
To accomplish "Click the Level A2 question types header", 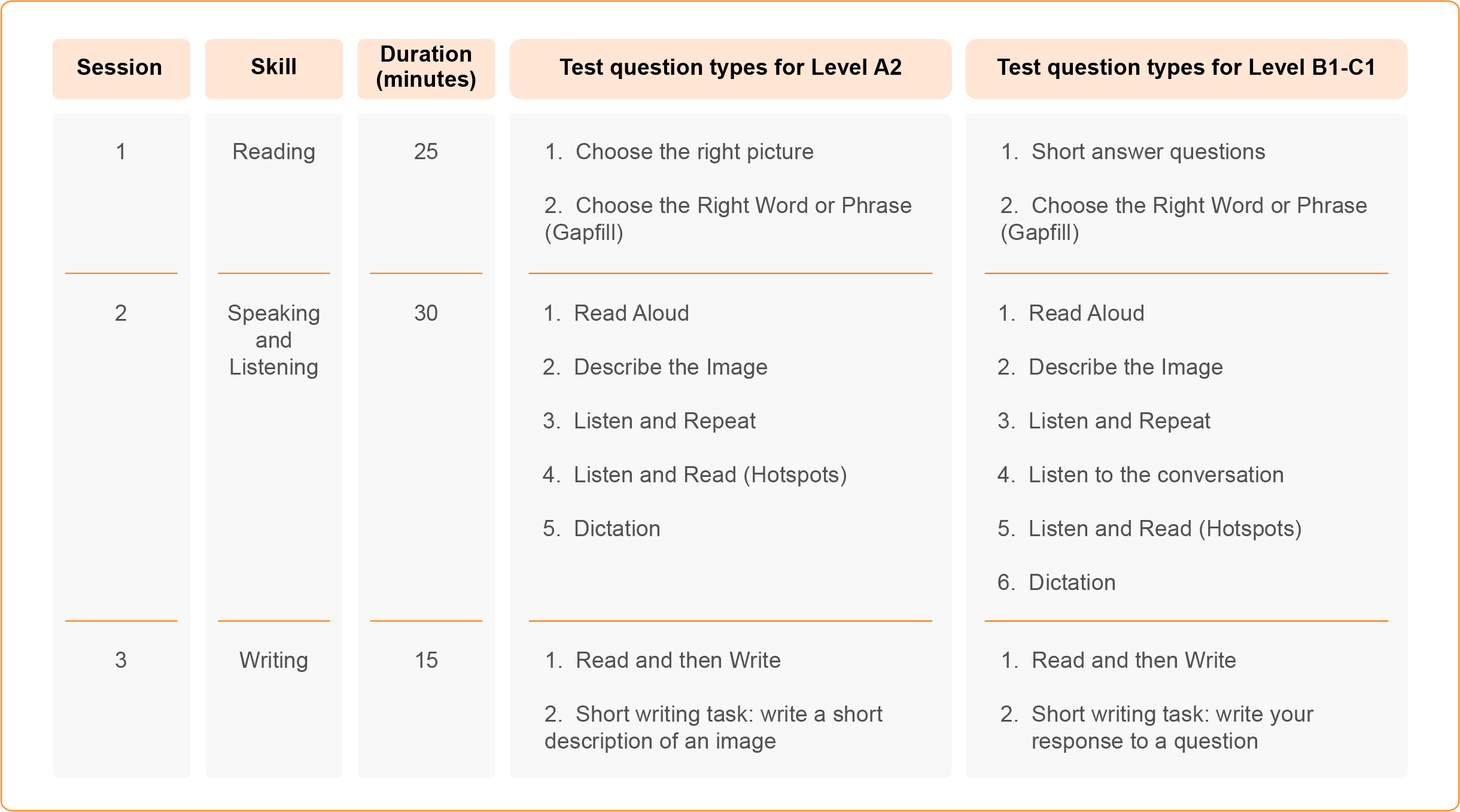I will coord(730,68).
